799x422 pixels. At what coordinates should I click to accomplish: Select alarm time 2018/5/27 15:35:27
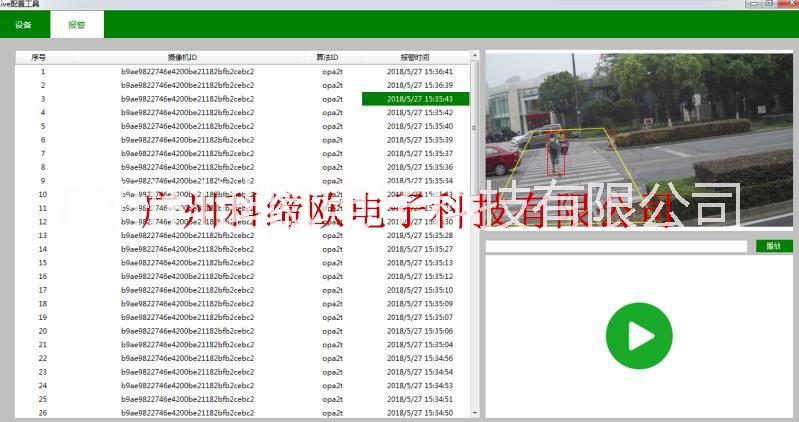point(419,249)
